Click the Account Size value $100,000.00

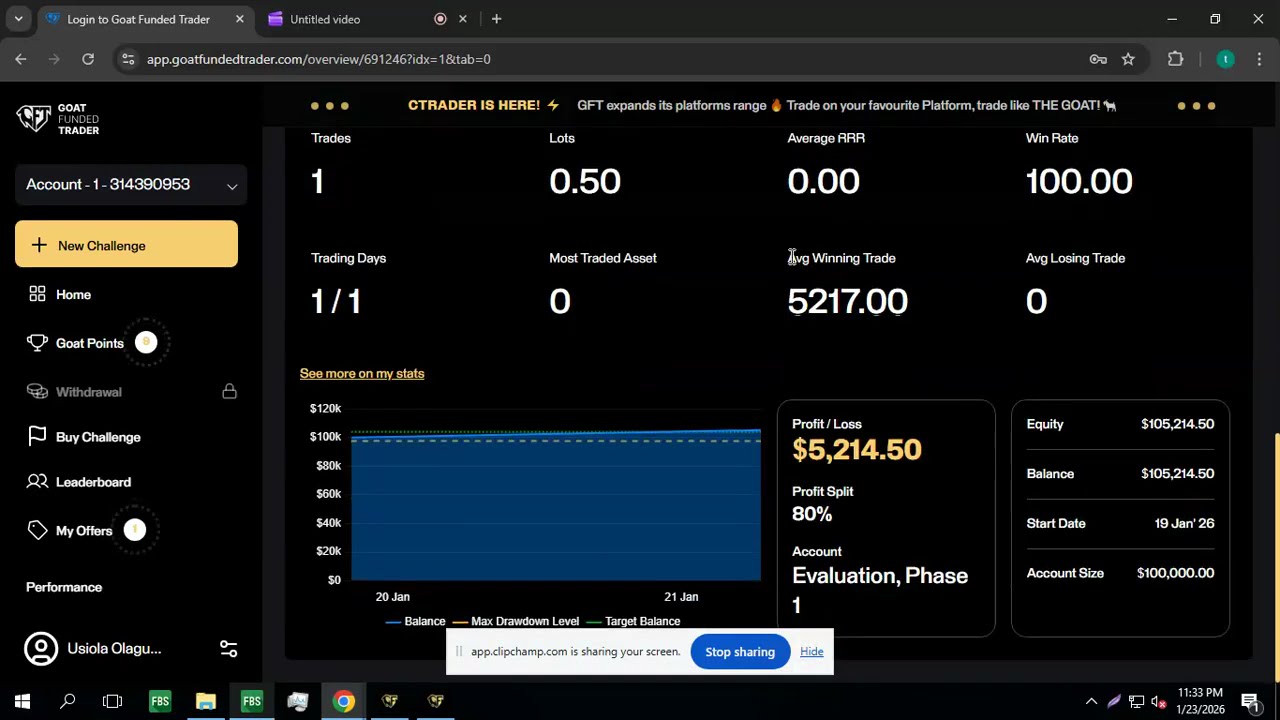1175,573
